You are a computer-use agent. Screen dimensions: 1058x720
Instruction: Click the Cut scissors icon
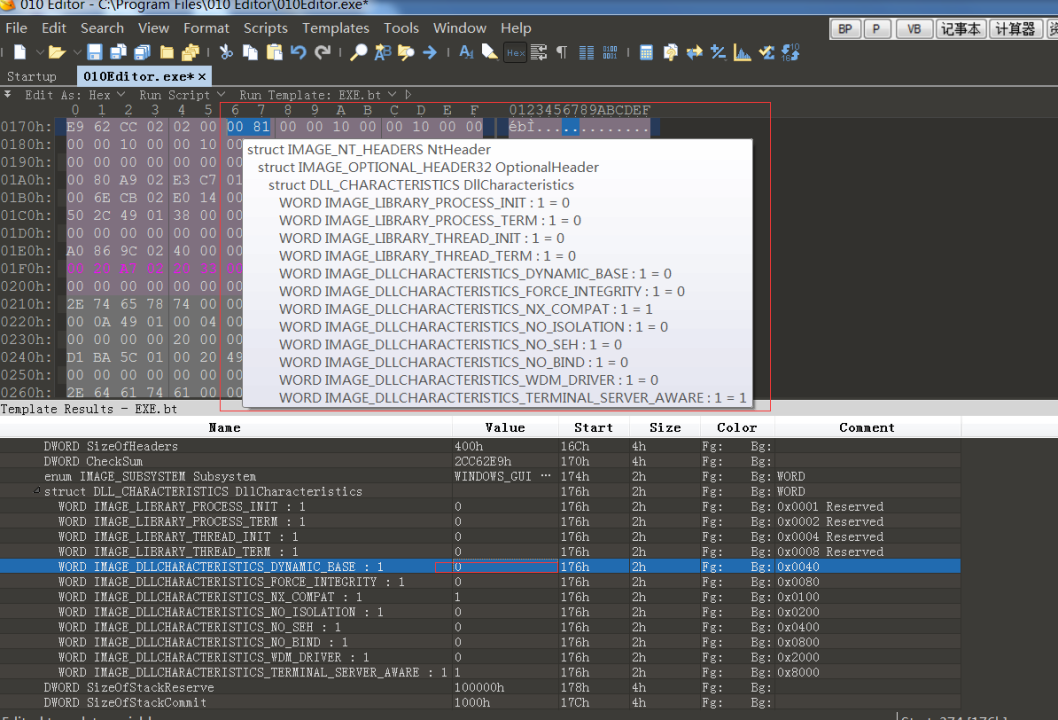[x=225, y=52]
